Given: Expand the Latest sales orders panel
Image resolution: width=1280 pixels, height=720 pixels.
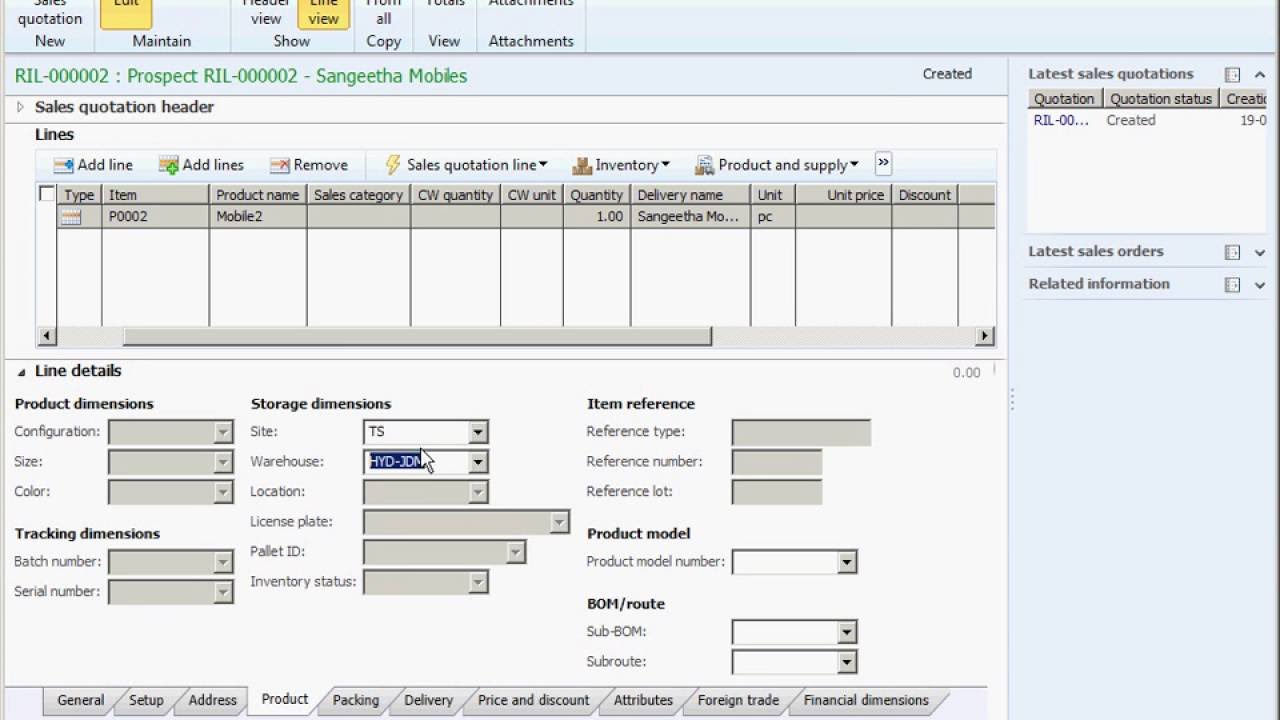Looking at the screenshot, I should coord(1260,253).
